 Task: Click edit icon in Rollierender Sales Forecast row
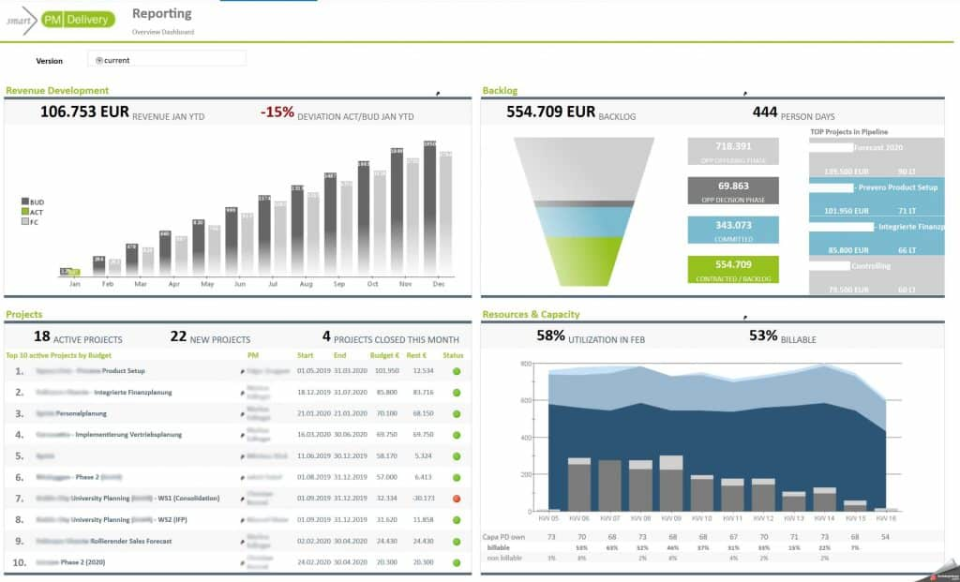[242, 542]
